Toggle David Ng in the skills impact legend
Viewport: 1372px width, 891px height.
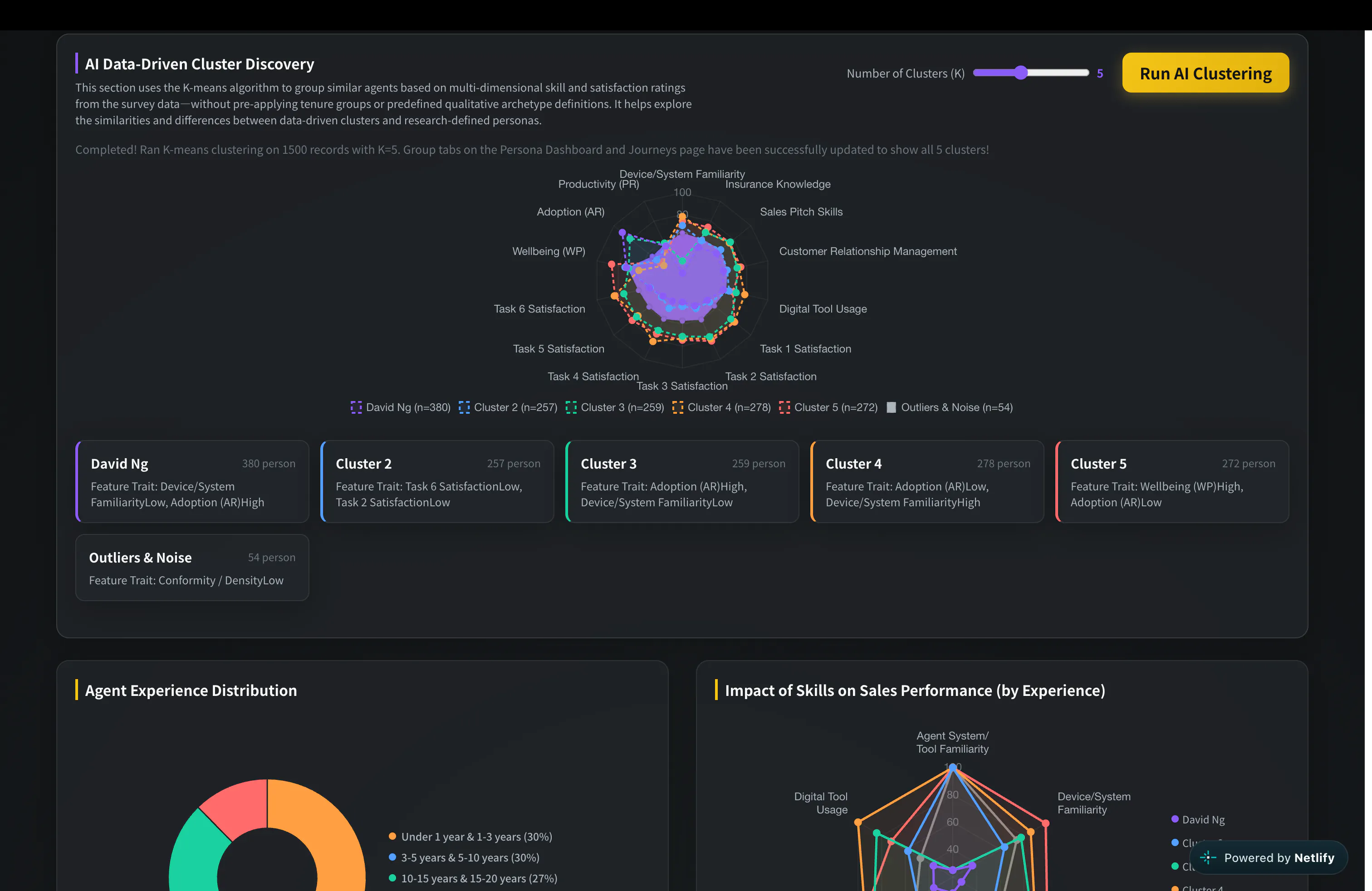[1197, 819]
